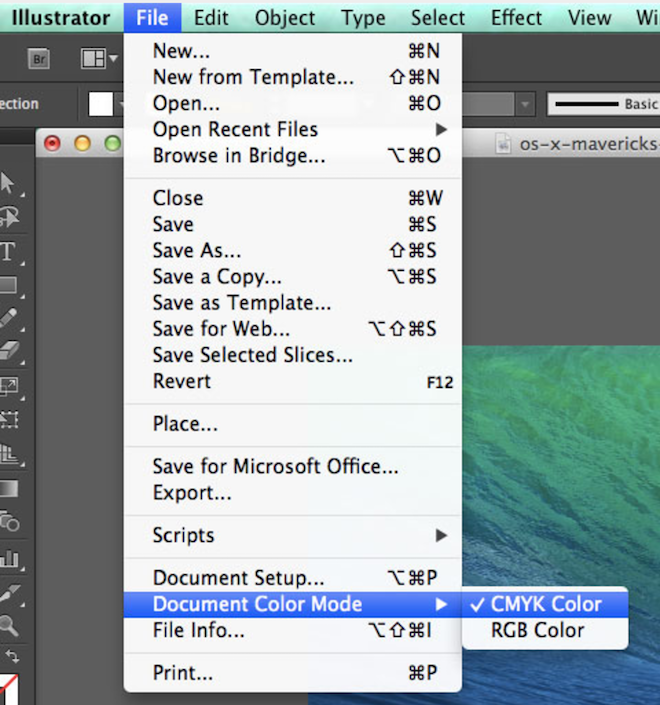Viewport: 660px width, 705px height.
Task: Click the yellow minimize button of document window
Action: click(82, 143)
